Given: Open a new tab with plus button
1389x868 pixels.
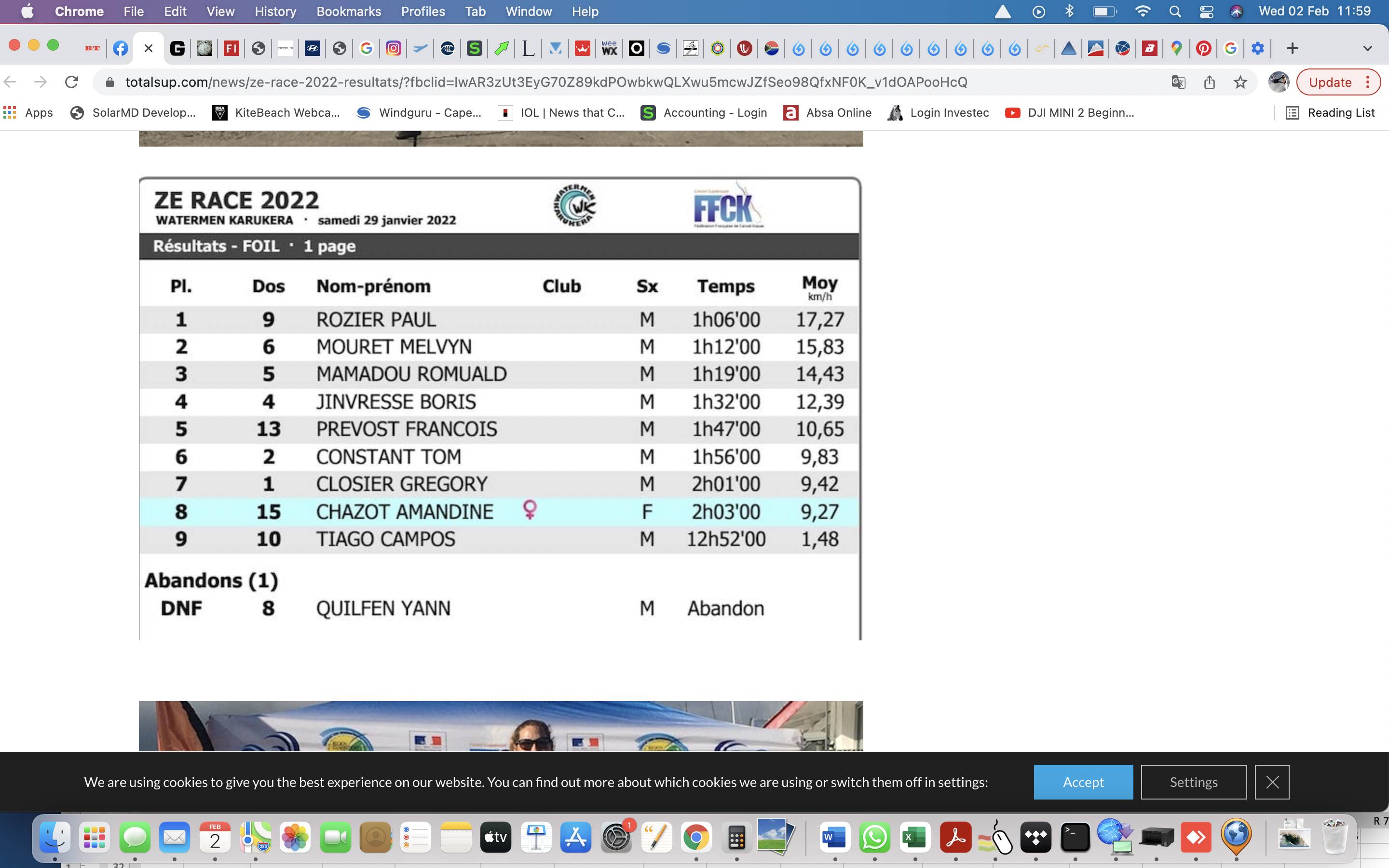Looking at the screenshot, I should point(1292,48).
